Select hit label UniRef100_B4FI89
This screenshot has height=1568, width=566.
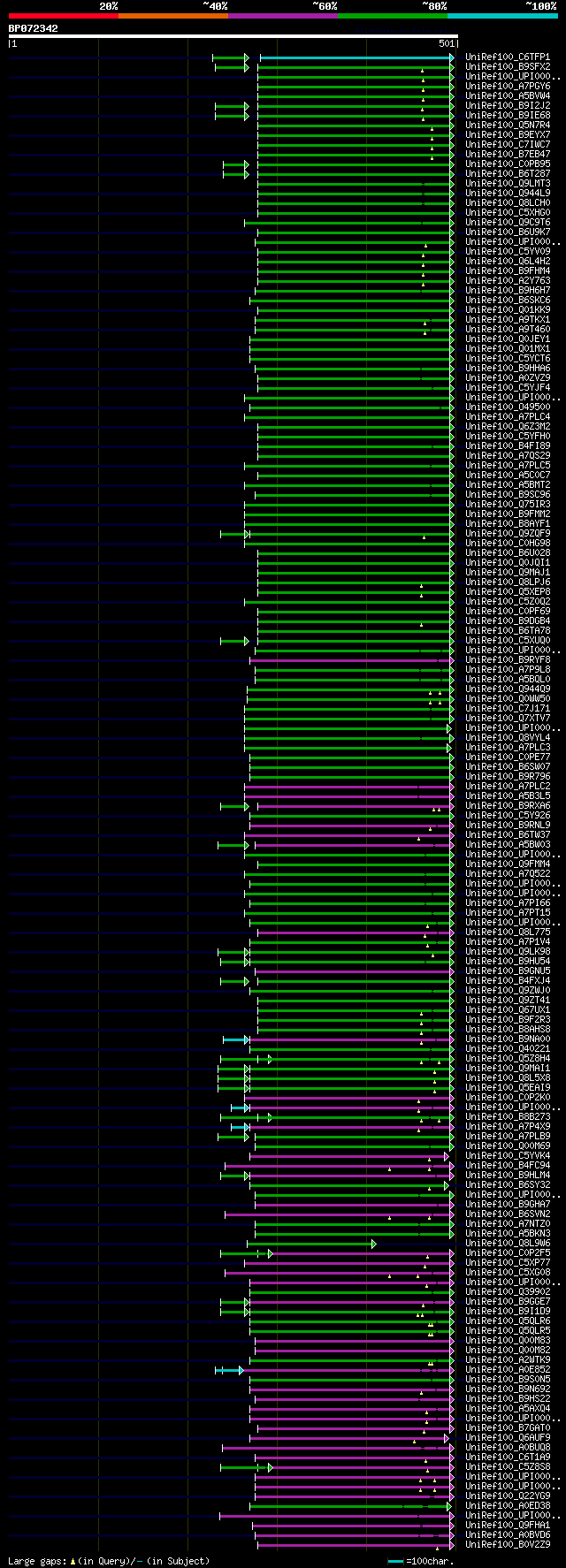(508, 445)
